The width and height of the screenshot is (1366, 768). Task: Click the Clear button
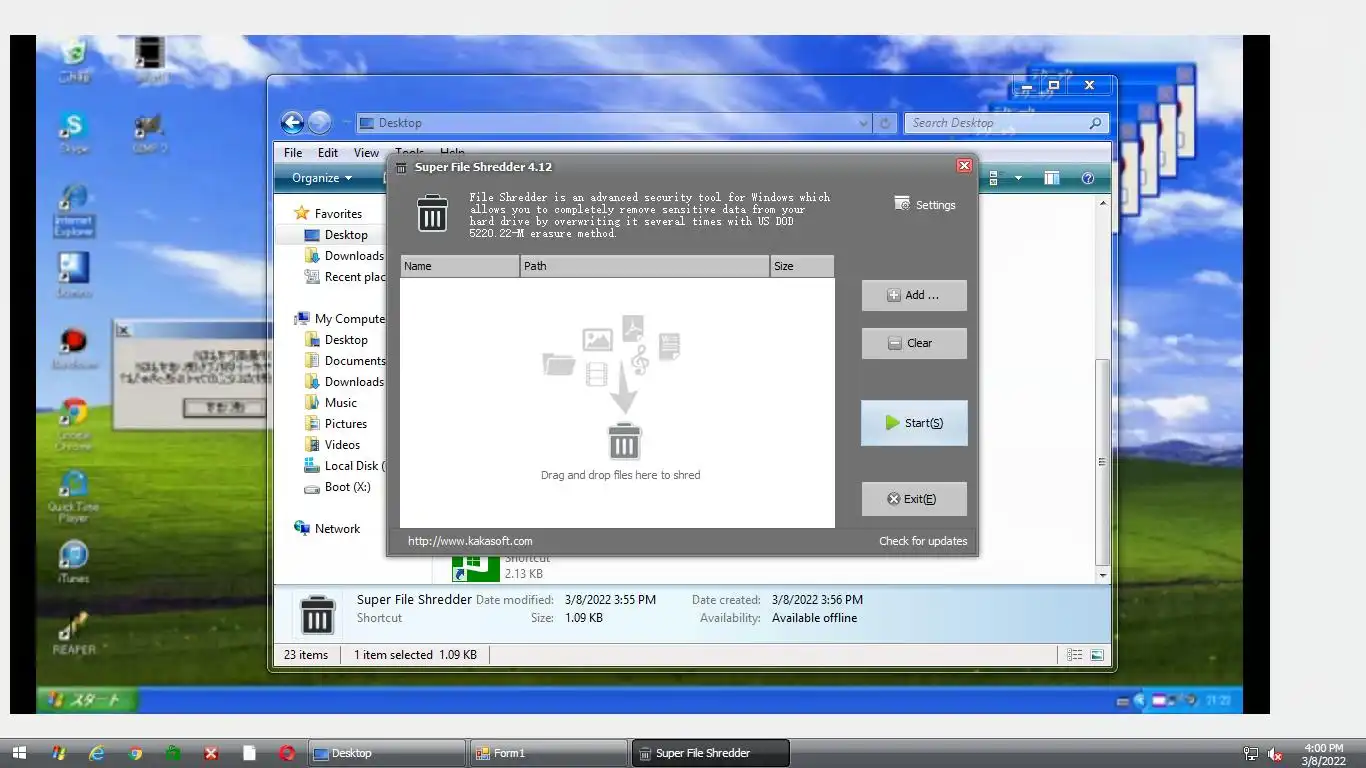914,343
